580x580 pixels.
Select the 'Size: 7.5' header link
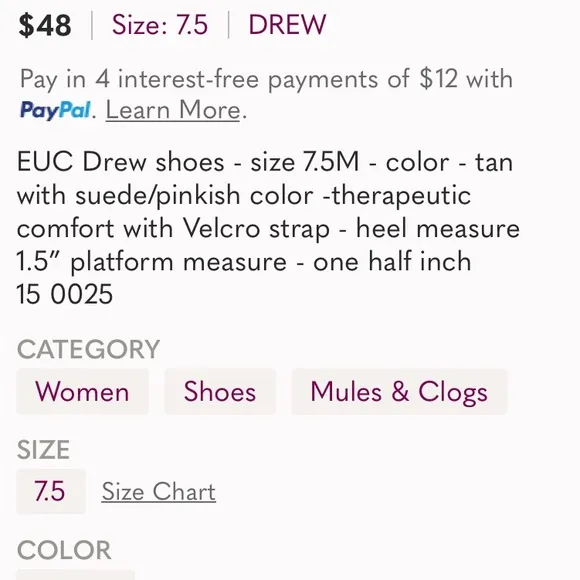[x=160, y=25]
